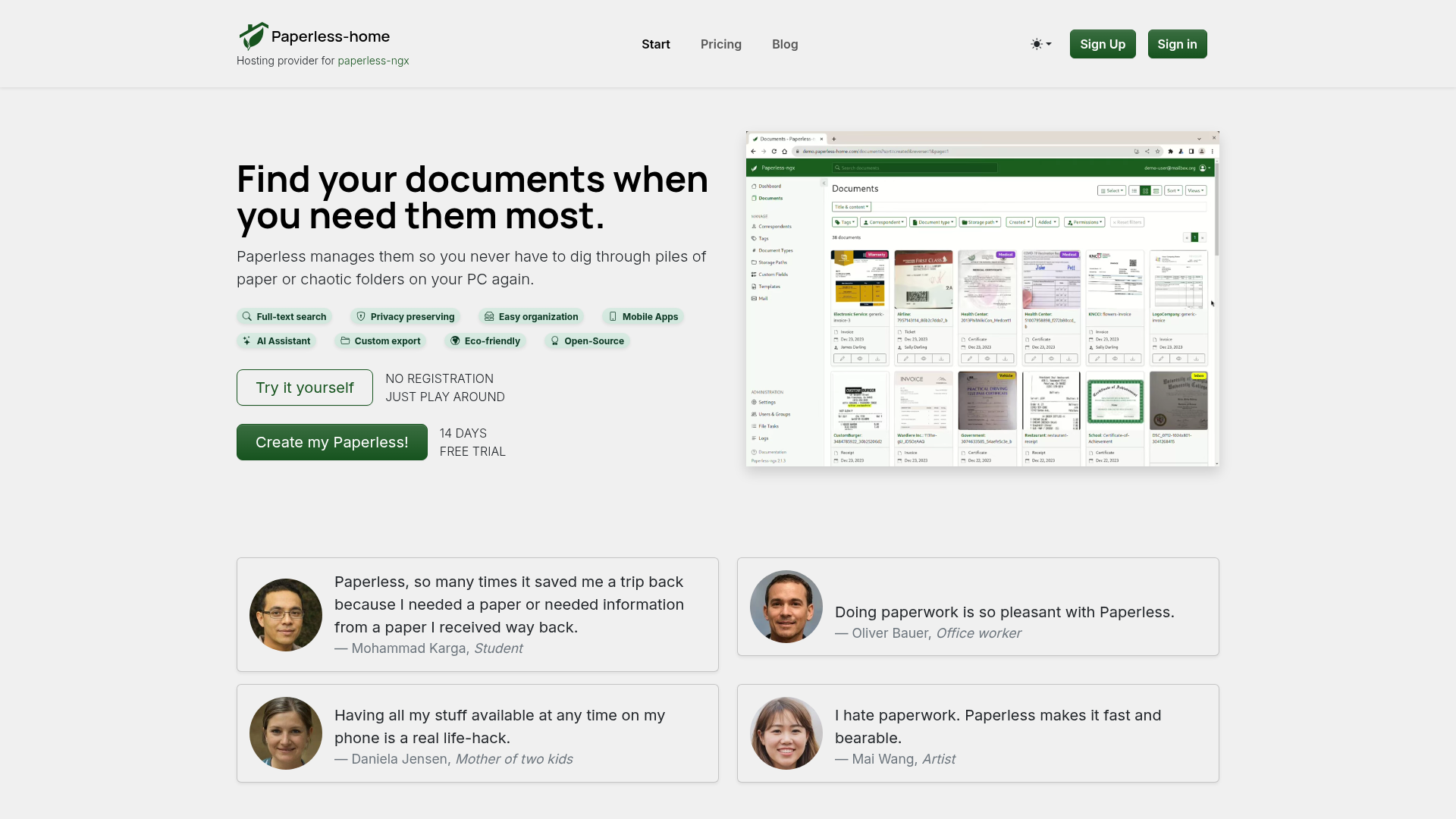This screenshot has width=1456, height=819.
Task: Click the Privacy preserving shield icon
Action: (x=361, y=317)
